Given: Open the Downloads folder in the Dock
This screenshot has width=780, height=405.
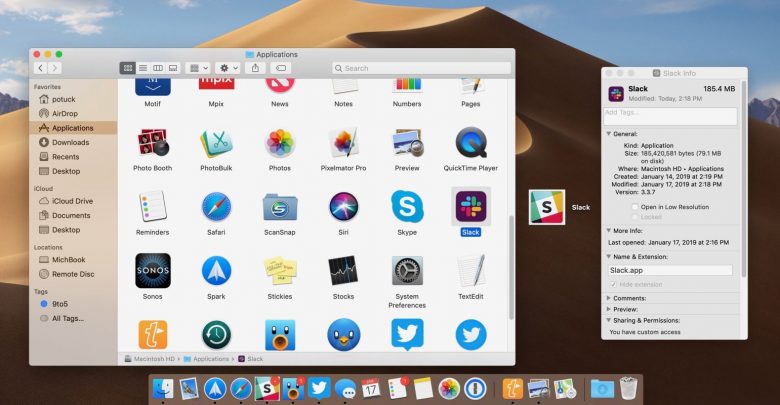Looking at the screenshot, I should (602, 389).
